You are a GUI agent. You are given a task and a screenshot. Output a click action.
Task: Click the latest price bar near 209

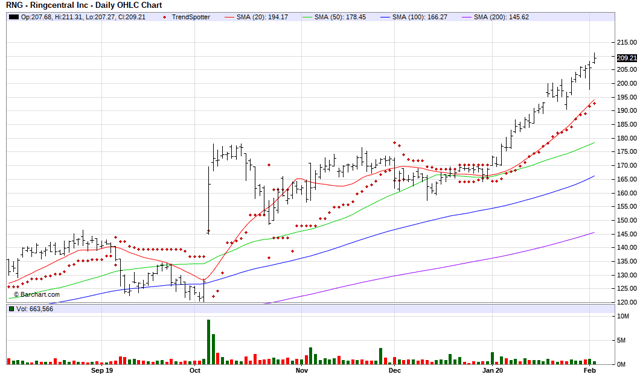[595, 58]
